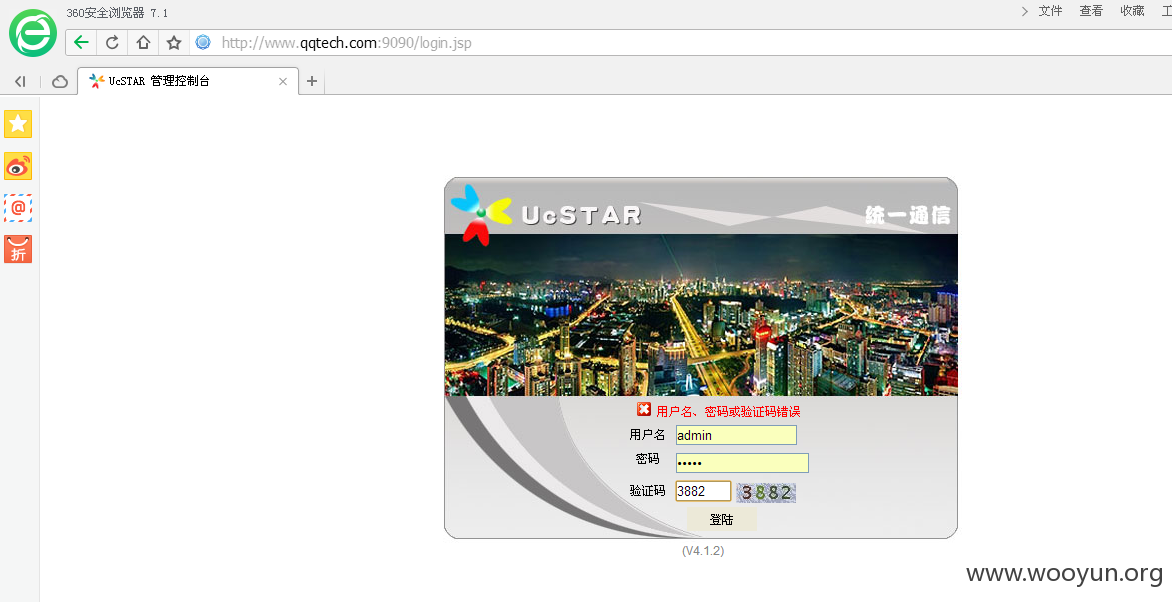Open the 折 discount sidebar icon

click(18, 250)
